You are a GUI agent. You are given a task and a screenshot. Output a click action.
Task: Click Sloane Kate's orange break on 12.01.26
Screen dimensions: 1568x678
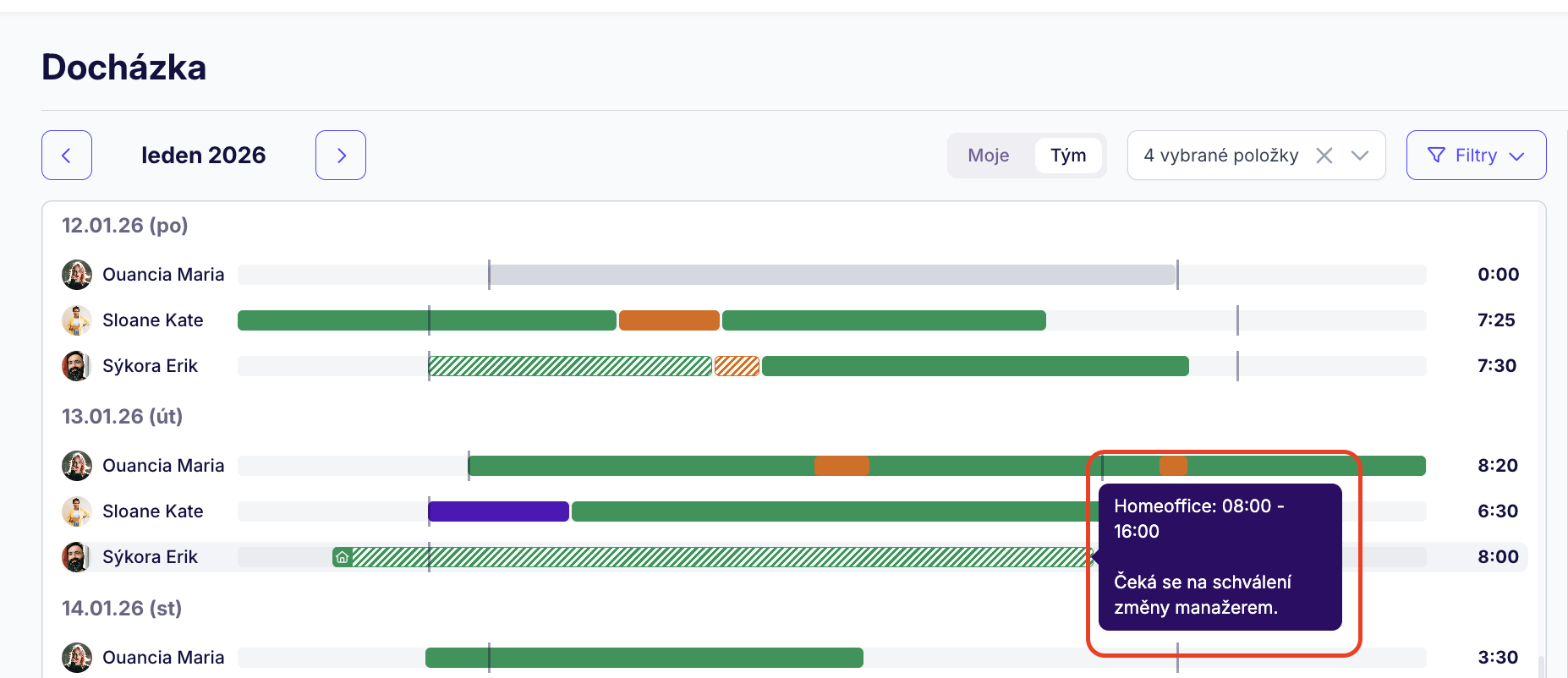pyautogui.click(x=669, y=320)
